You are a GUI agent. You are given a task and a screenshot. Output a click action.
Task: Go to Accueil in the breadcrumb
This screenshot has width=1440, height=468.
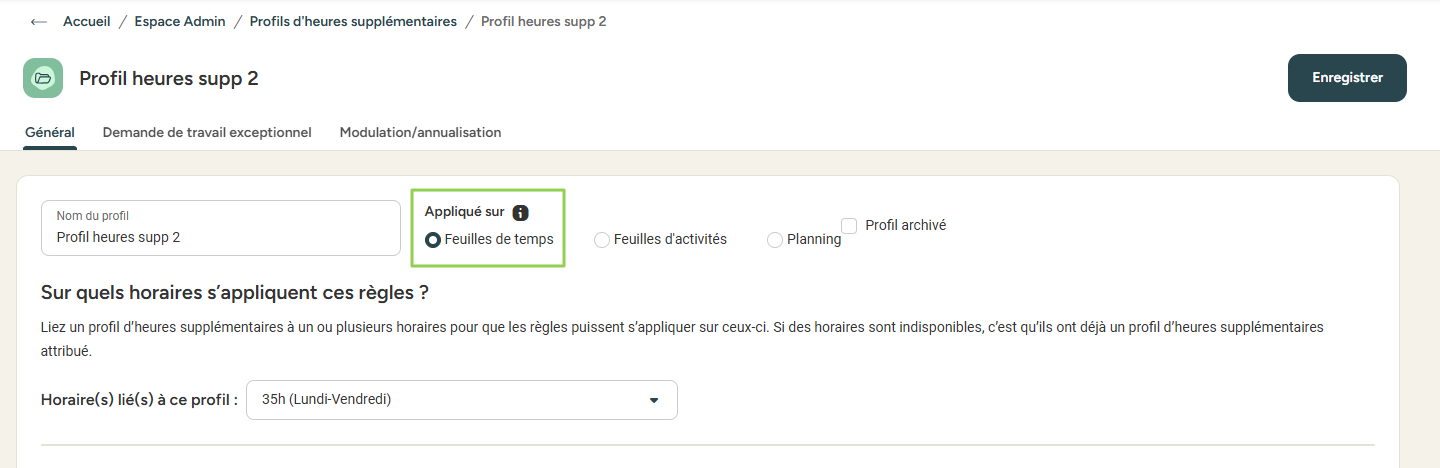87,21
